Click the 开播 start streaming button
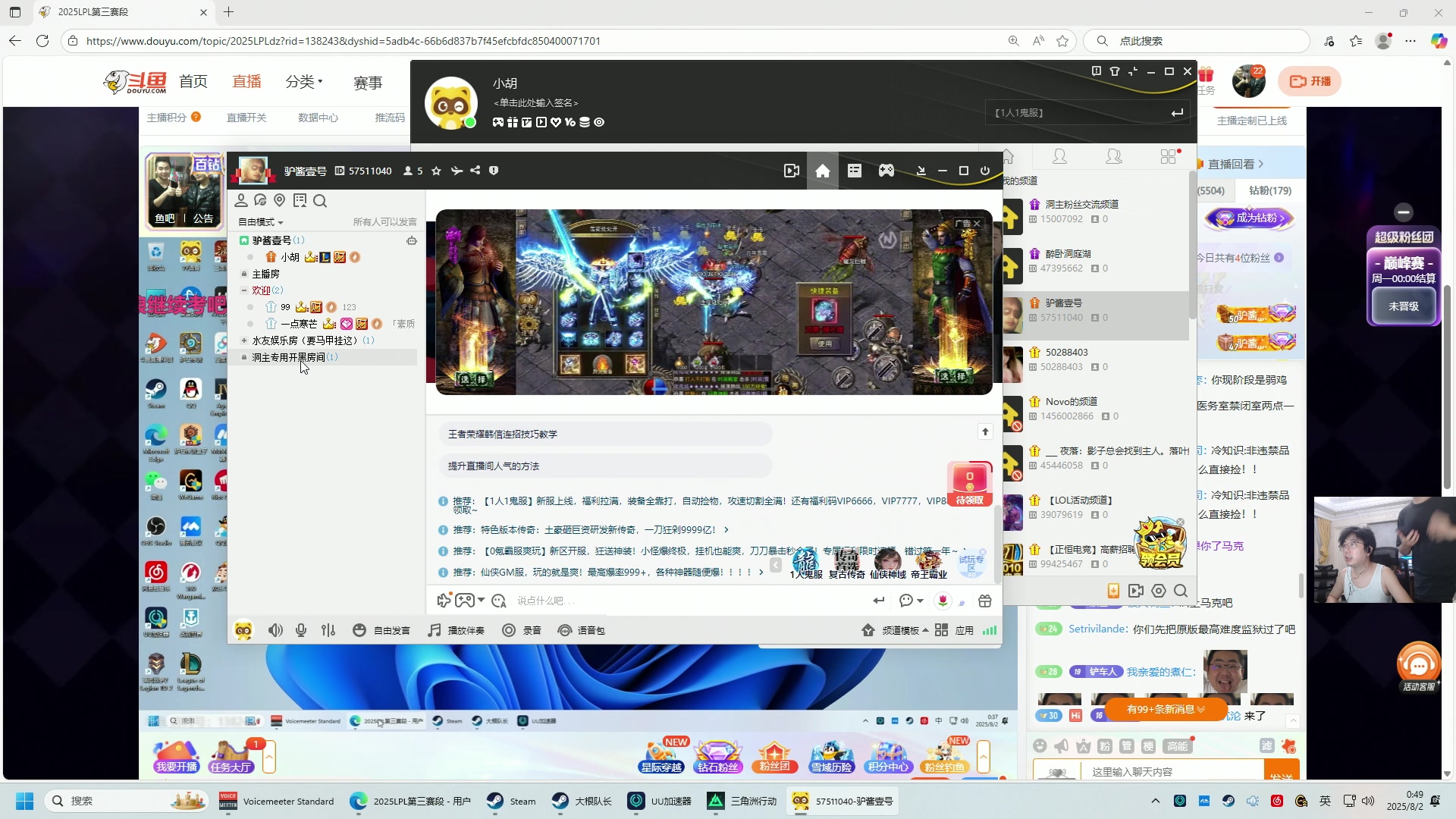The image size is (1456, 819). 1310,81
